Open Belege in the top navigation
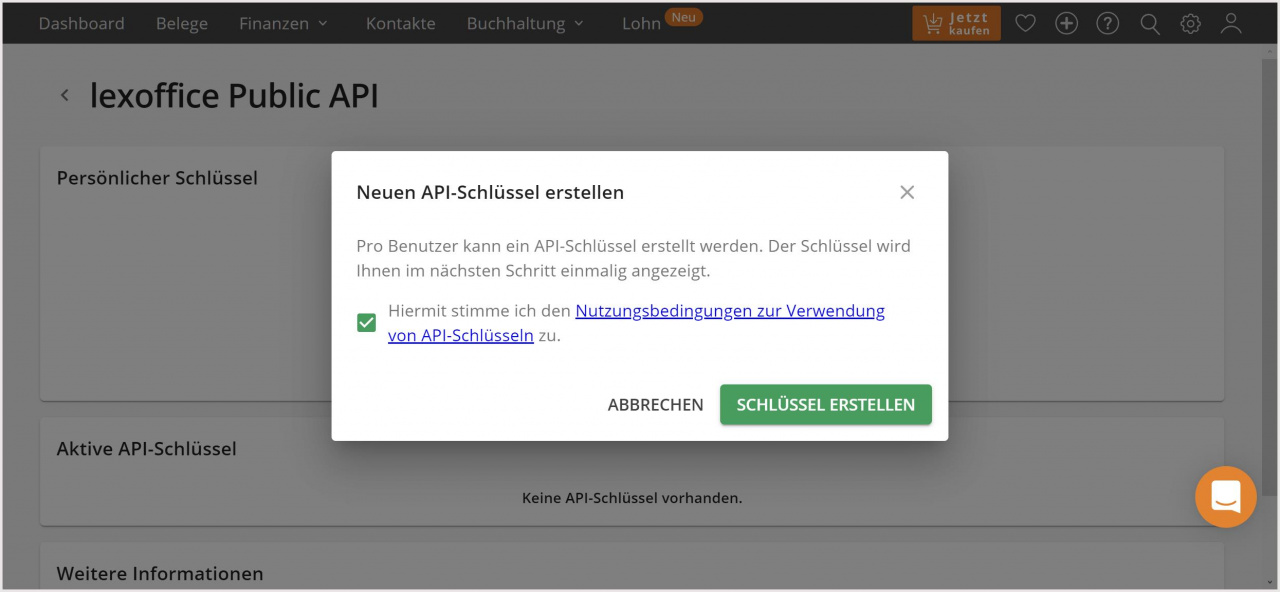1280x592 pixels. click(182, 23)
